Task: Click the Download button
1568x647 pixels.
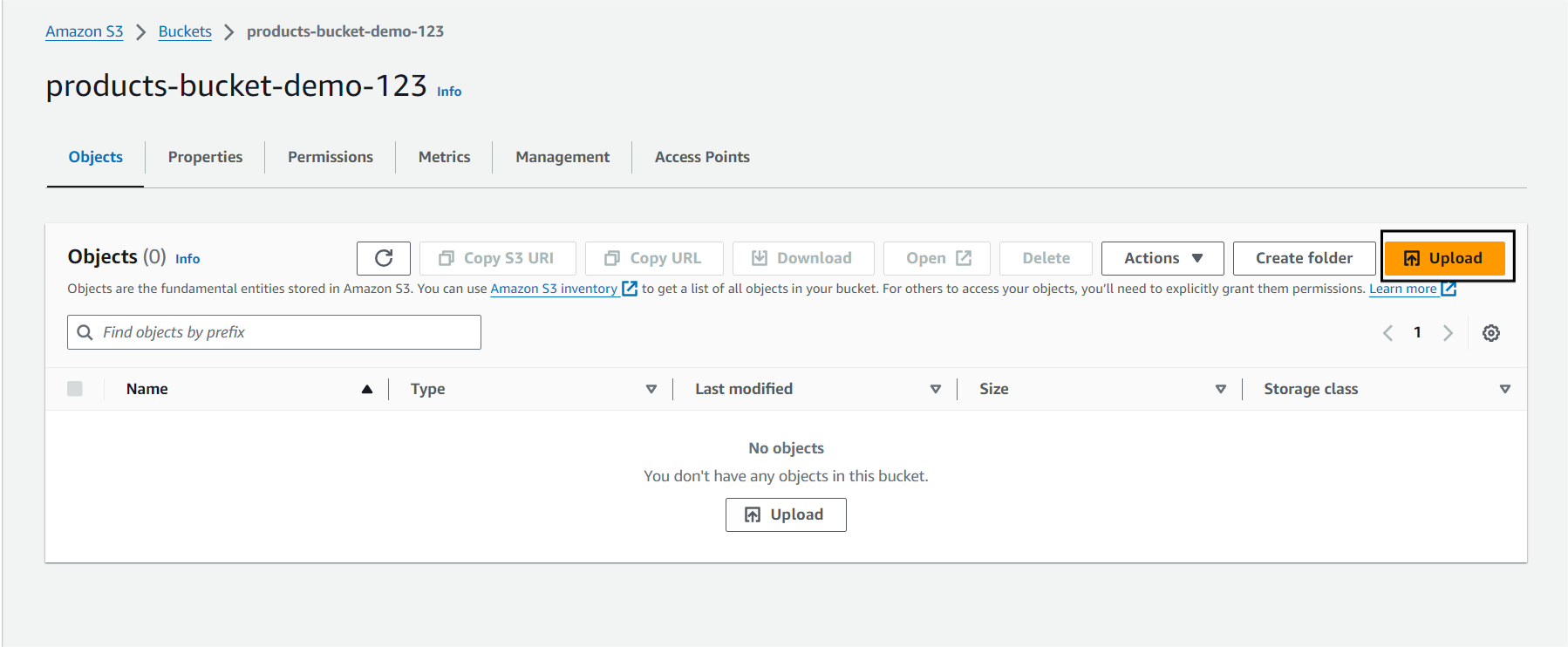Action: click(x=803, y=258)
